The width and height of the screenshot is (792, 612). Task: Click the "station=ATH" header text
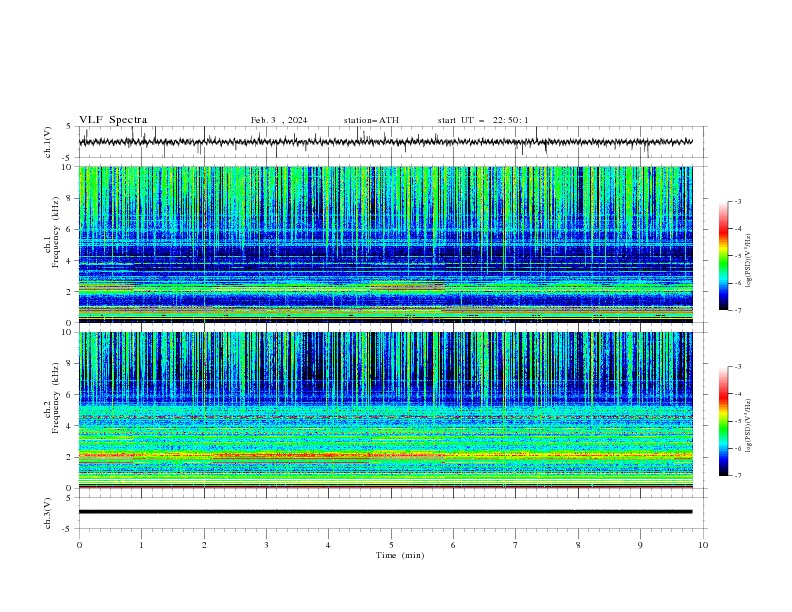[371, 120]
